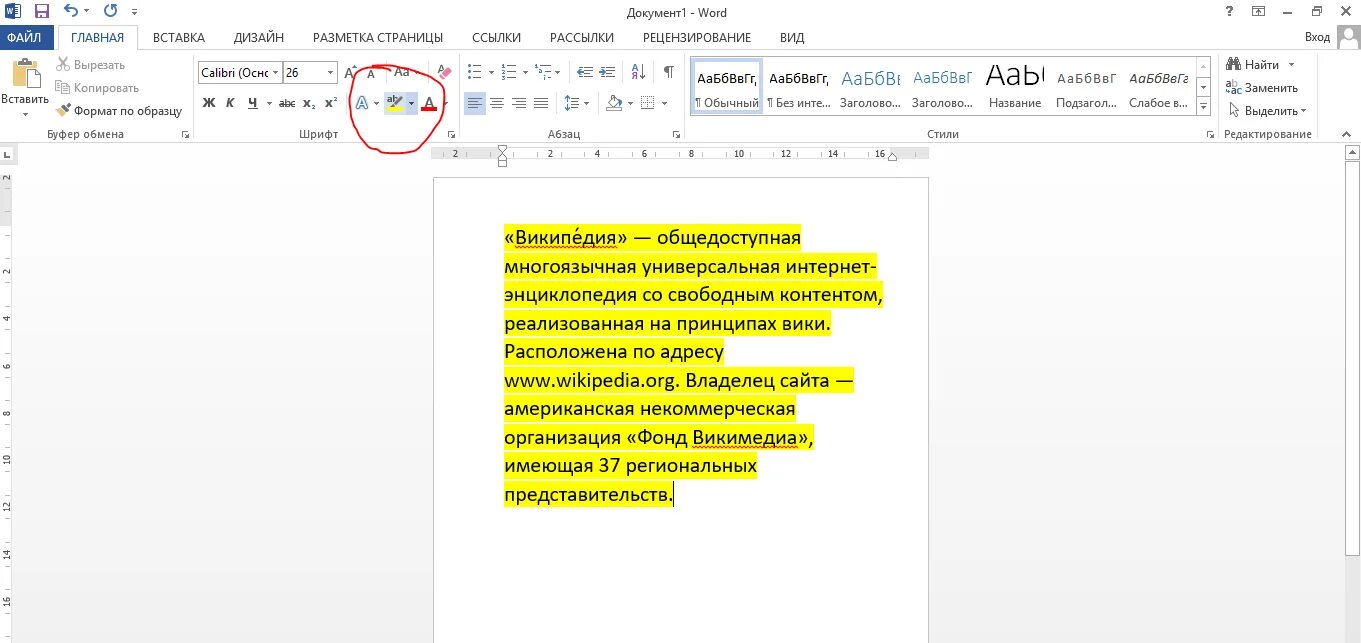Open the ФАЙЛ tab

[24, 37]
